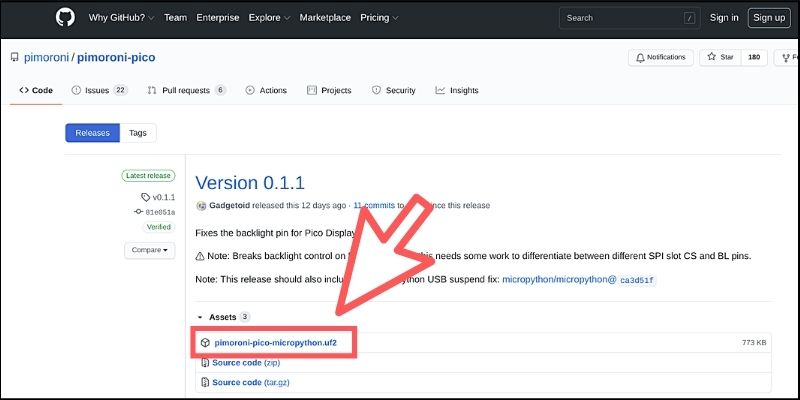The height and width of the screenshot is (400, 800).
Task: Click the Notifications bell button
Action: [660, 58]
